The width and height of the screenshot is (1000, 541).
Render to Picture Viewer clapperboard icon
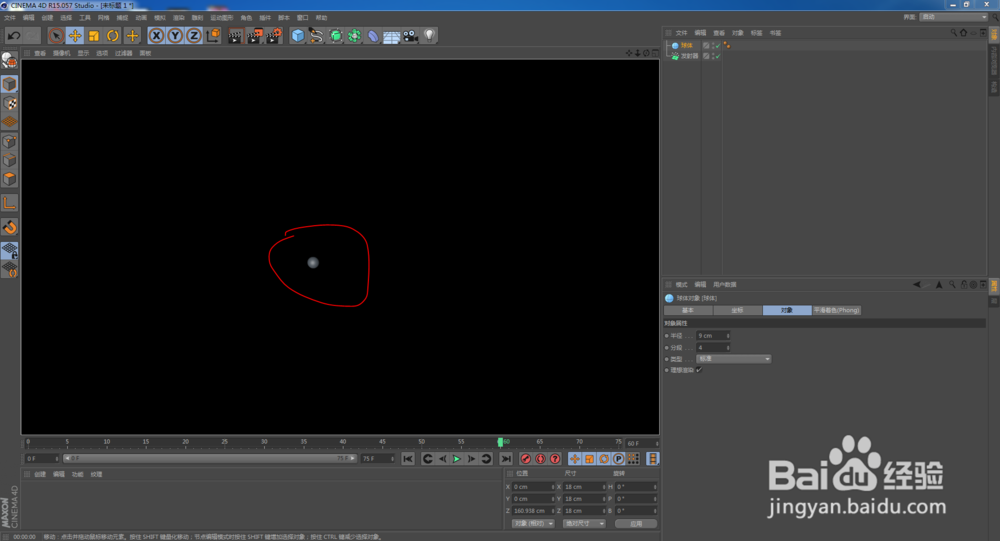(x=254, y=36)
